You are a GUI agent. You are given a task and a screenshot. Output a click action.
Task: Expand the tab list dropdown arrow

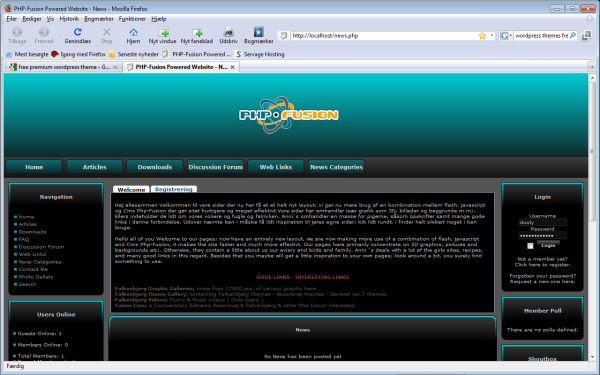(x=592, y=67)
